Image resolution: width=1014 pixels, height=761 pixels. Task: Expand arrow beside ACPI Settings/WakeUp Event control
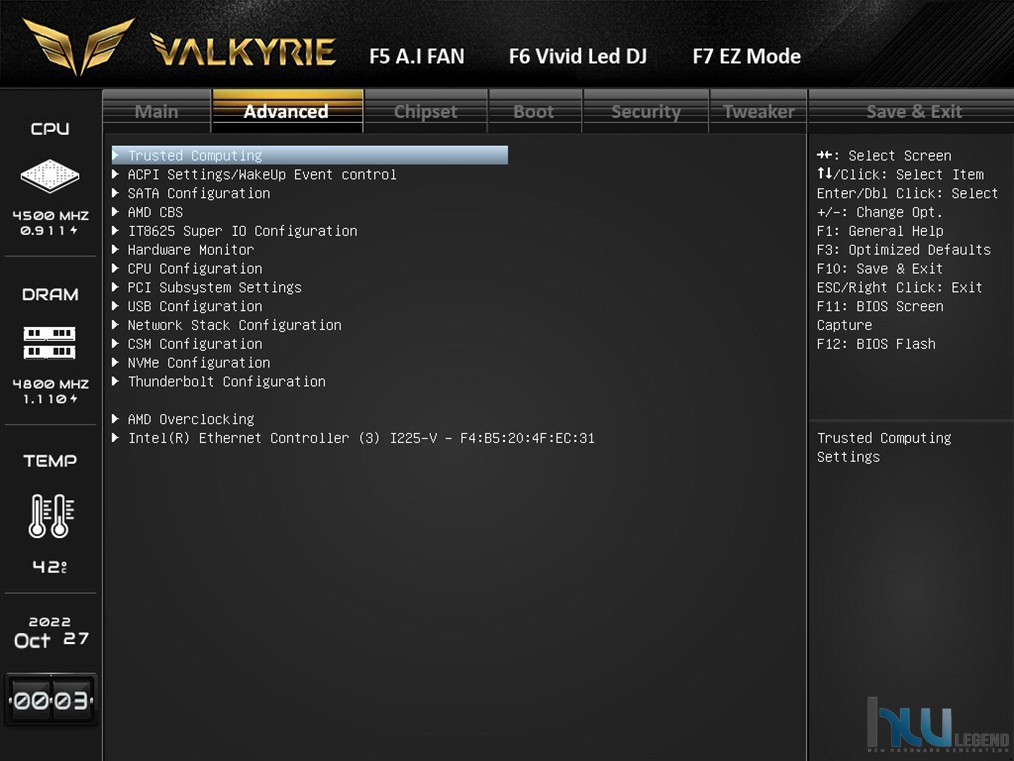coord(116,174)
